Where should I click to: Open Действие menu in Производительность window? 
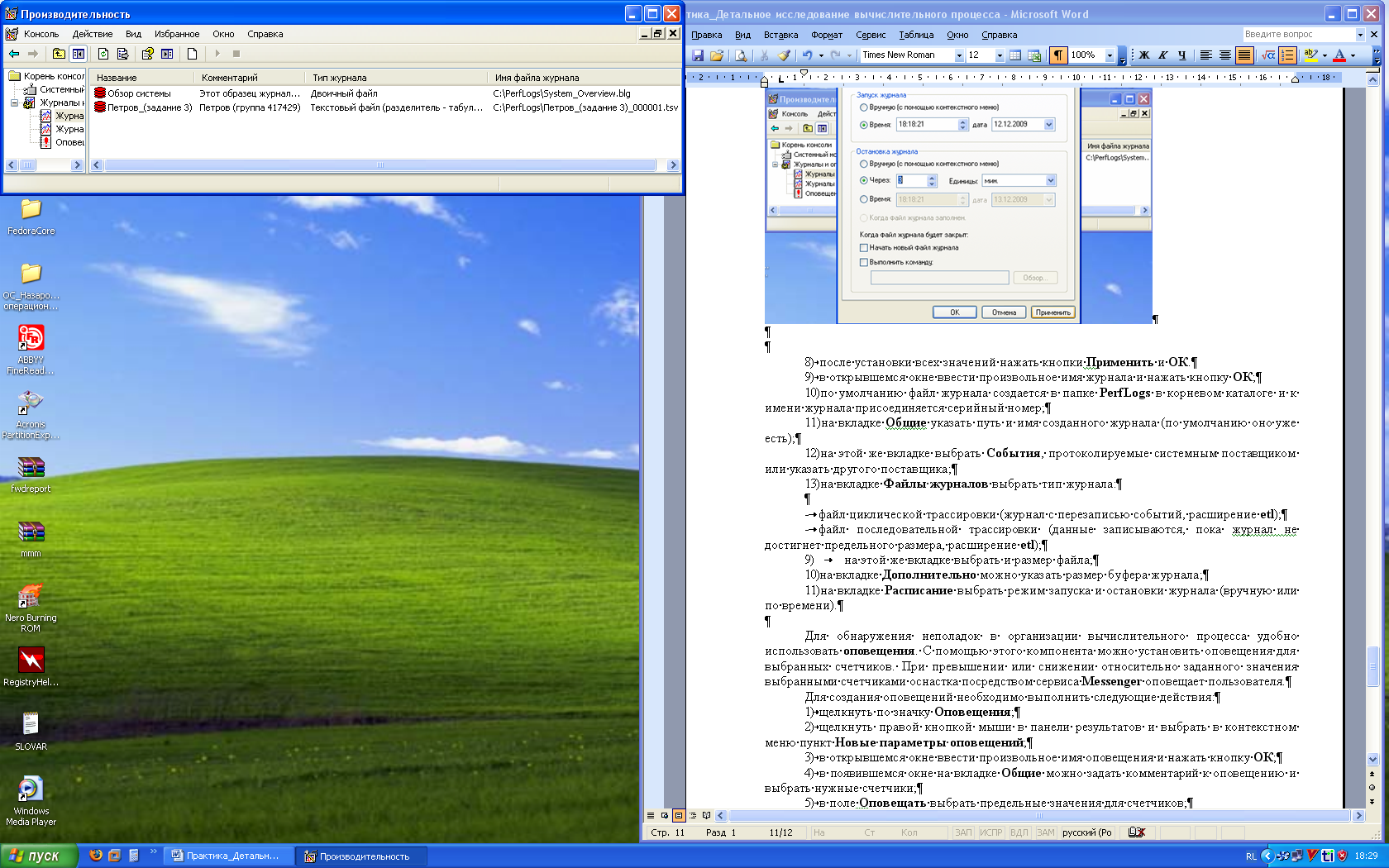tap(93, 34)
